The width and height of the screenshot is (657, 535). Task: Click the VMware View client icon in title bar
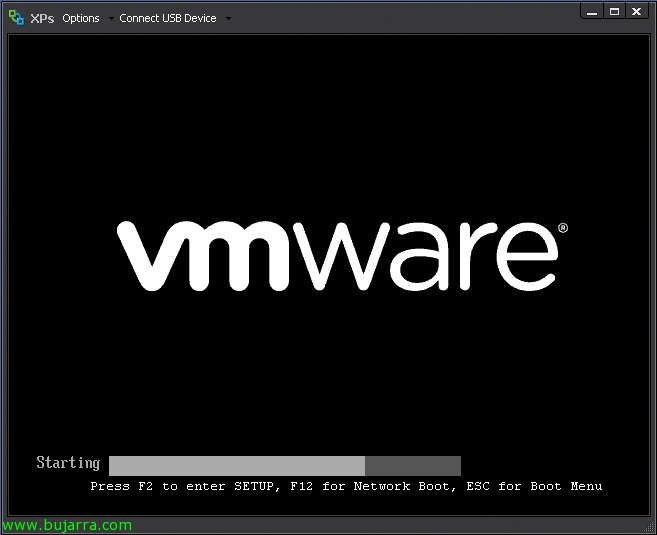16,18
